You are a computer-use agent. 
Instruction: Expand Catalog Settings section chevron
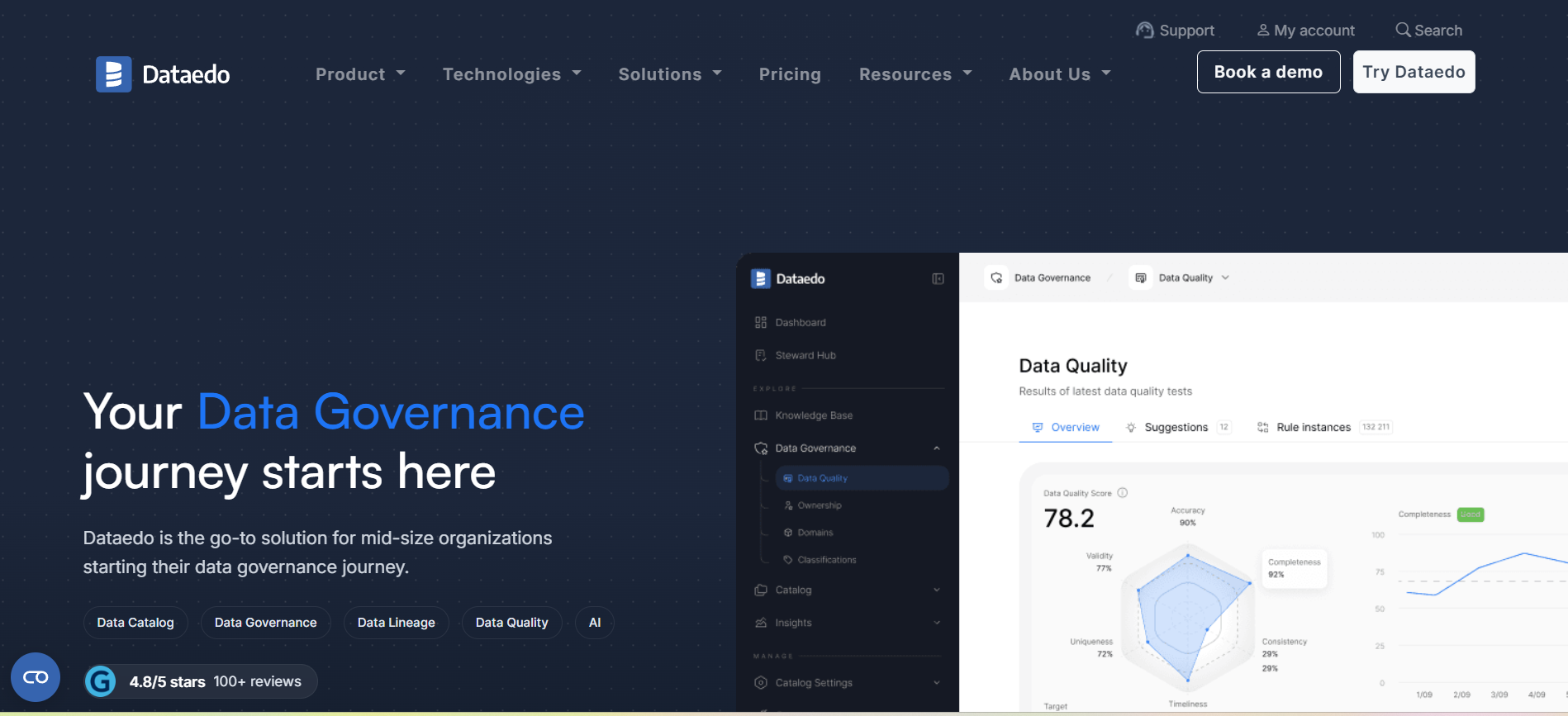[937, 683]
